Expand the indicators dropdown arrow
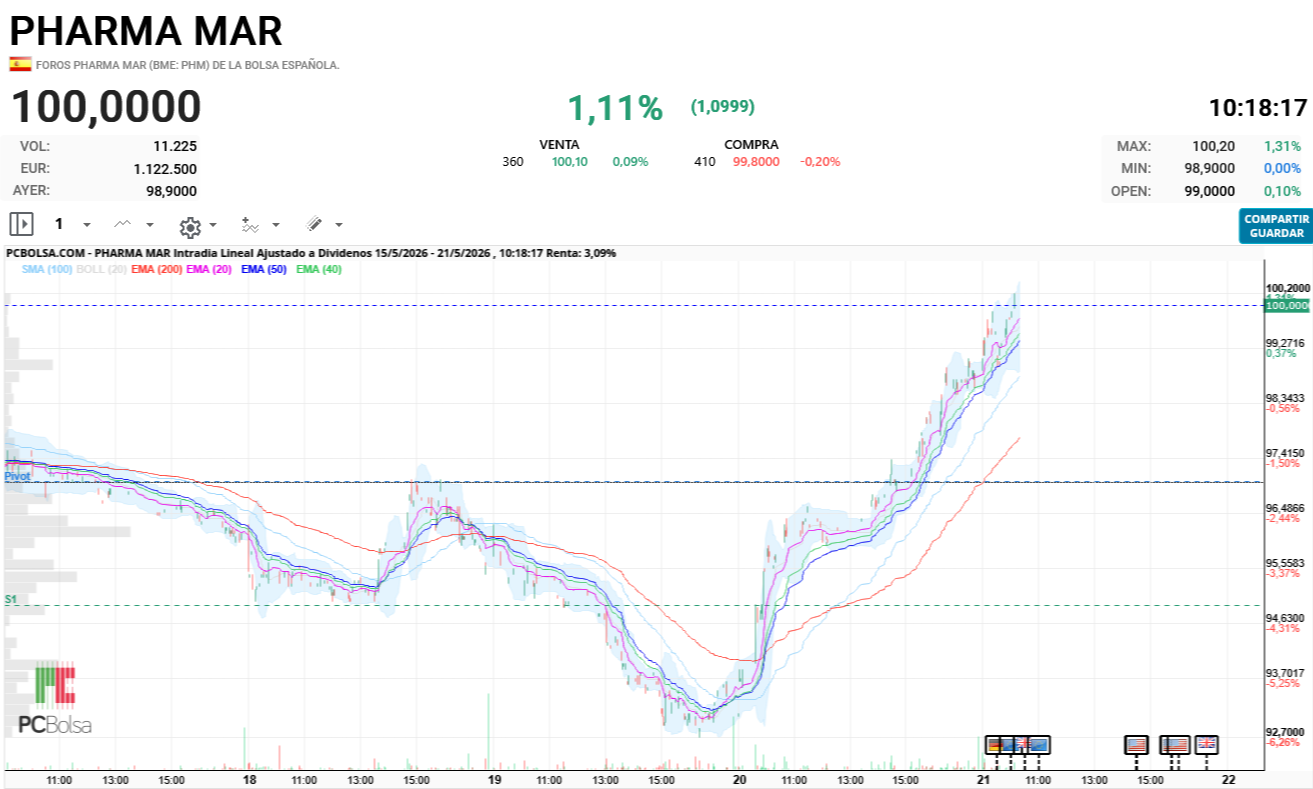Viewport: 1313px width, 789px height. coord(276,225)
